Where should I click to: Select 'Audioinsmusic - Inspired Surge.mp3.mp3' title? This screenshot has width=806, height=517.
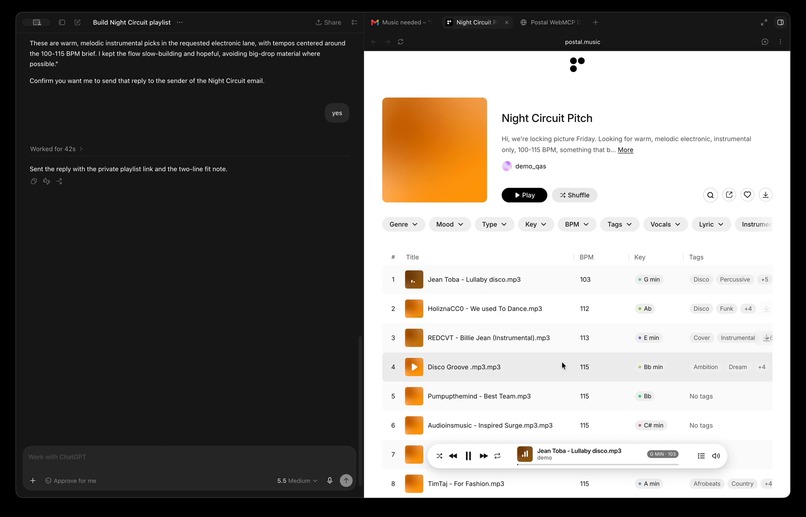click(x=490, y=426)
